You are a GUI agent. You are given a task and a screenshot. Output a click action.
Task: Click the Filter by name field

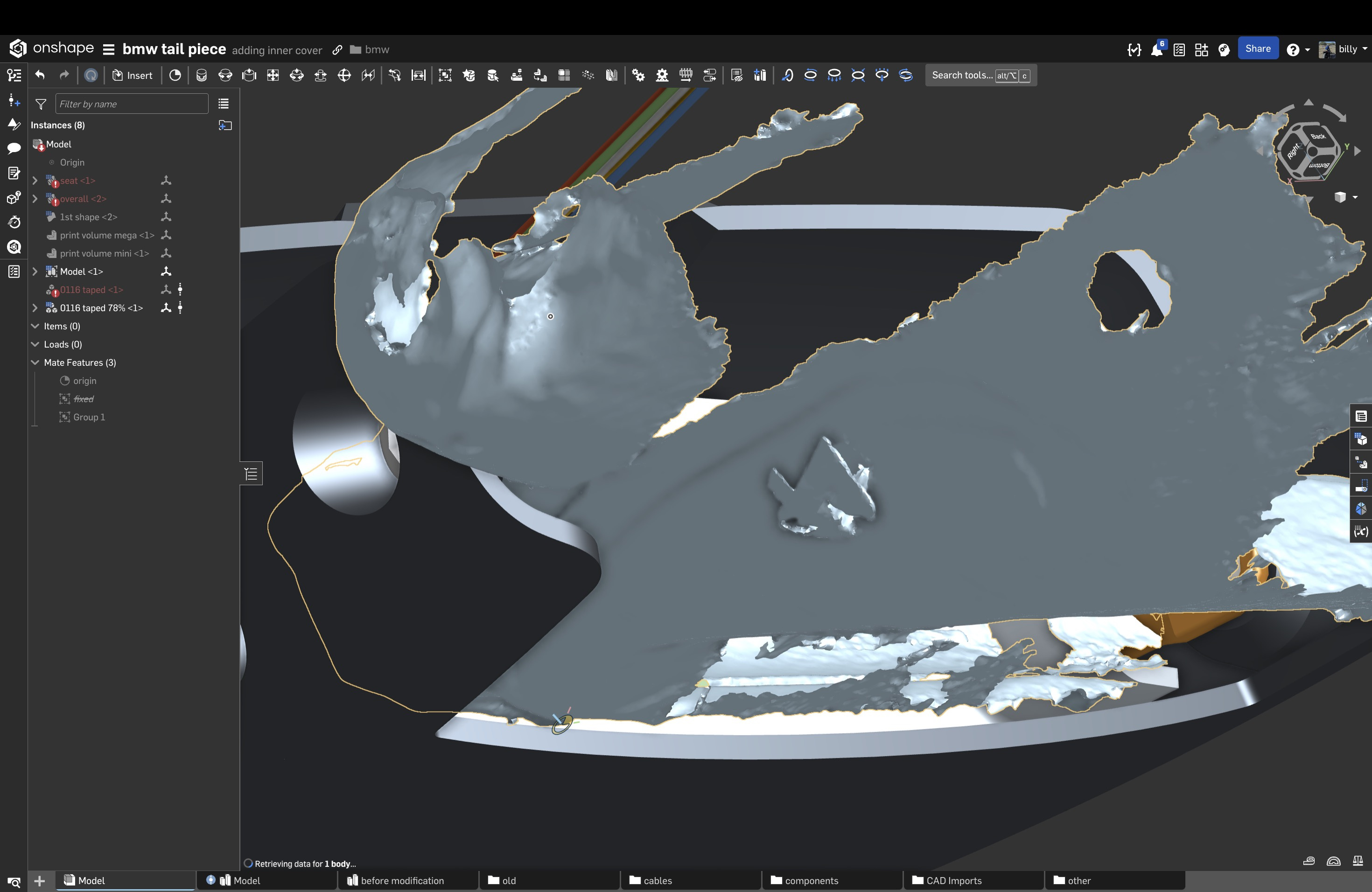coord(132,104)
